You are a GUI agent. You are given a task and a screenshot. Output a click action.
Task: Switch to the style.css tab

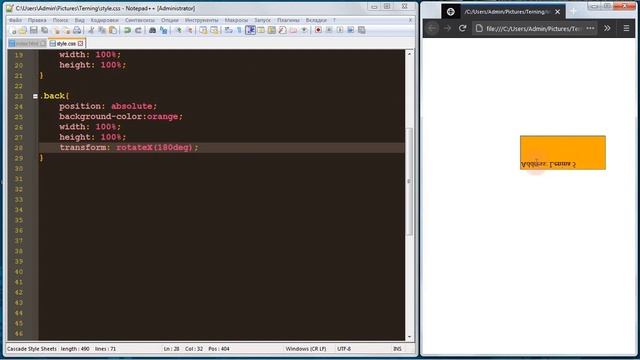coord(66,43)
